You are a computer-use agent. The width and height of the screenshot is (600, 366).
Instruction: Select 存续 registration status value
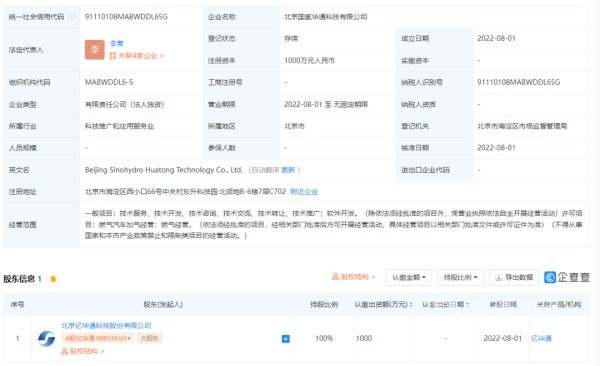[291, 38]
